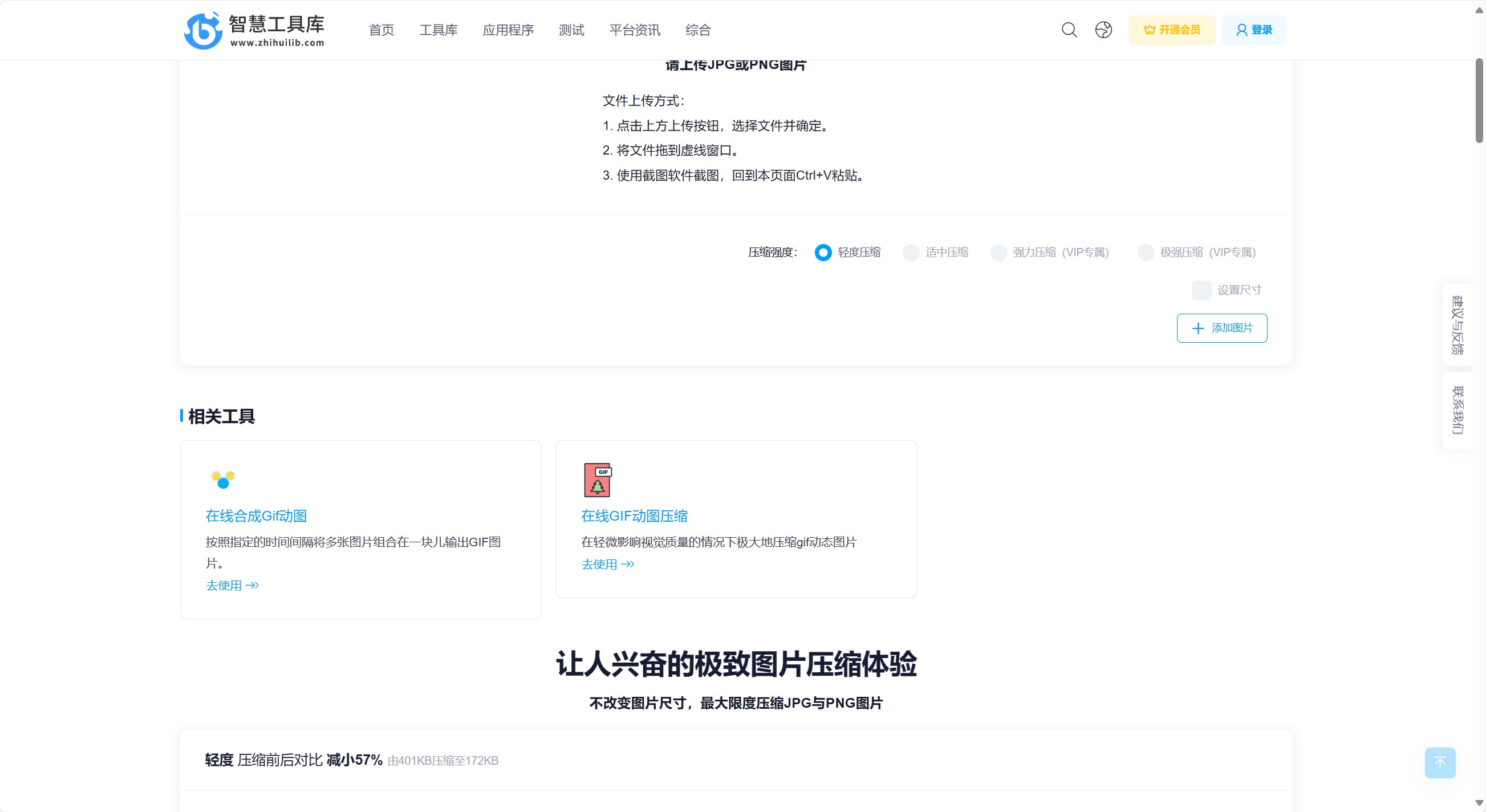1486x812 pixels.
Task: Click the scrollbar down arrow
Action: click(1480, 803)
